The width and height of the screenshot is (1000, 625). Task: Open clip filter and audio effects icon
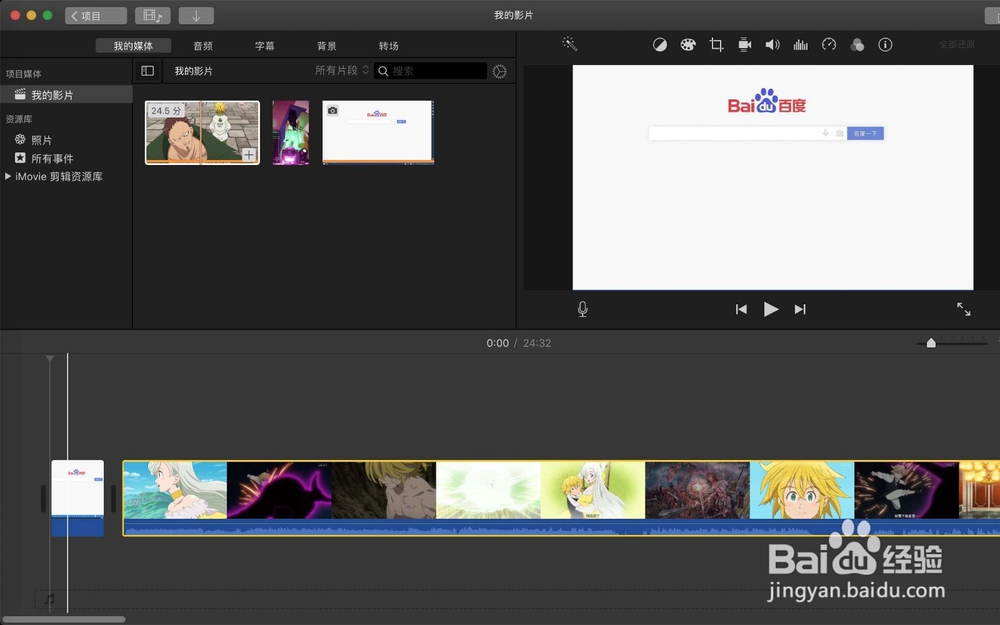click(x=857, y=45)
